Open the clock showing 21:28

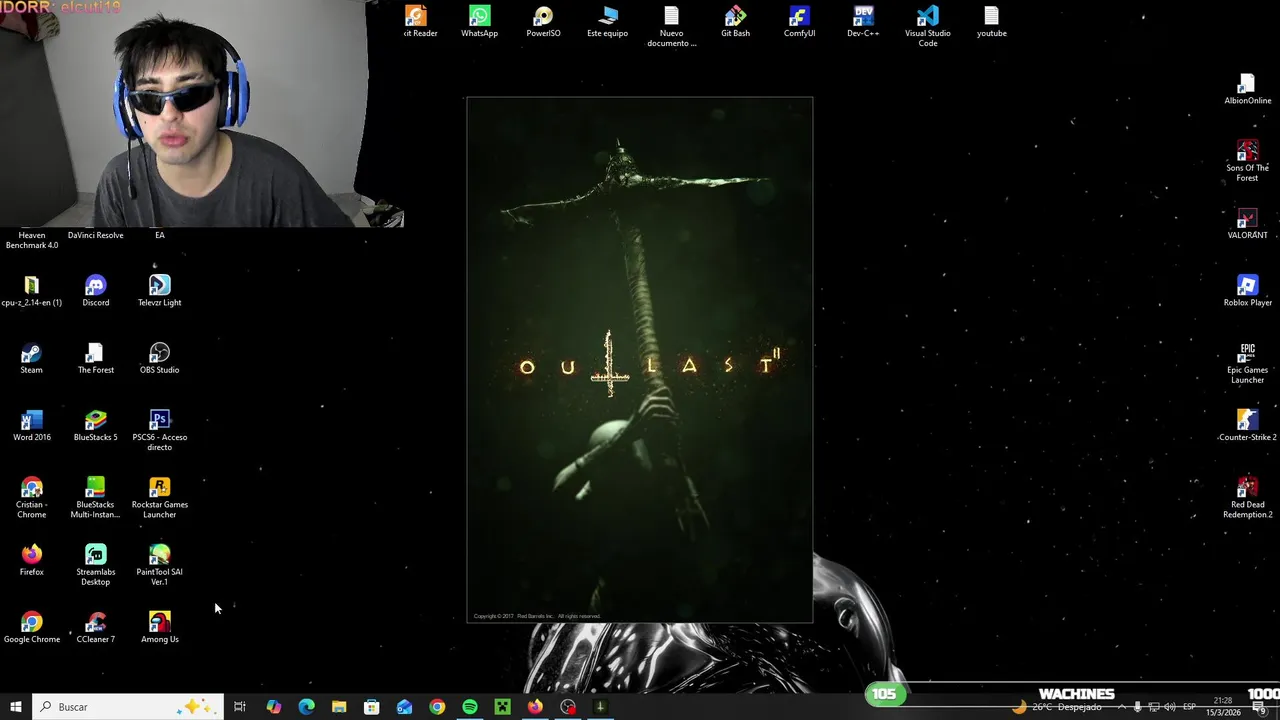[1222, 706]
